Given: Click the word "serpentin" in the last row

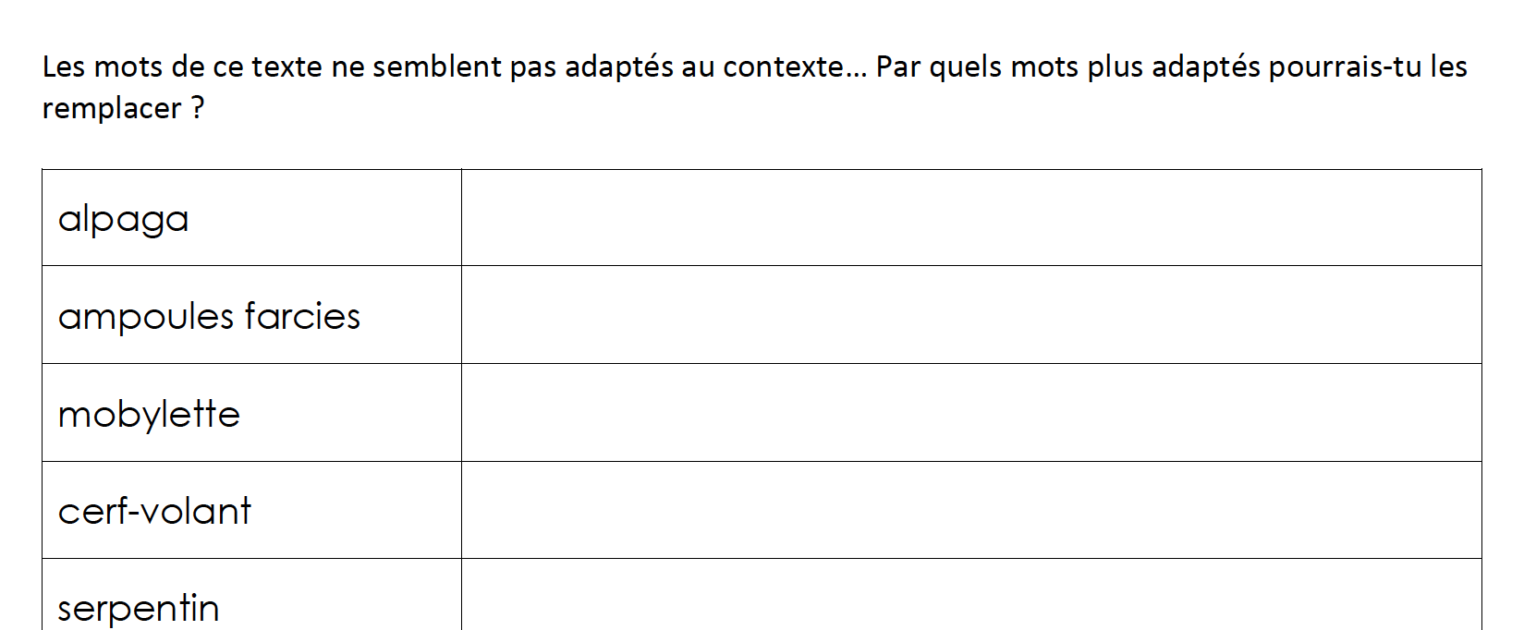Looking at the screenshot, I should (x=138, y=608).
